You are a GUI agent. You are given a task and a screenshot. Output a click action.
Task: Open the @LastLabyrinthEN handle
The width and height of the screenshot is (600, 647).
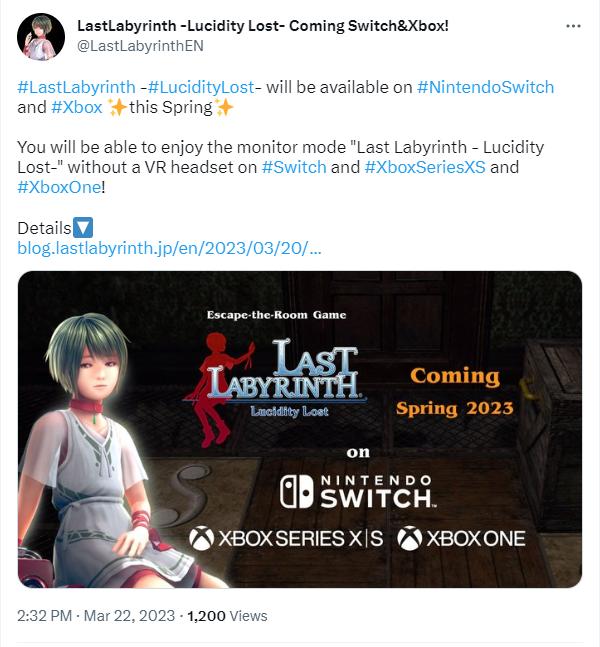(x=140, y=46)
